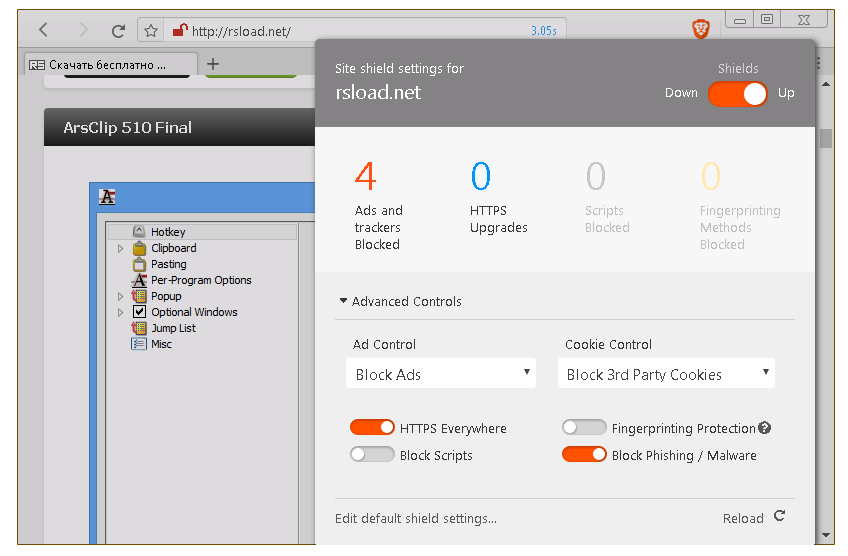Screen dimensions: 848x556
Task: Reload the page with the refresh icon
Action: click(x=118, y=31)
